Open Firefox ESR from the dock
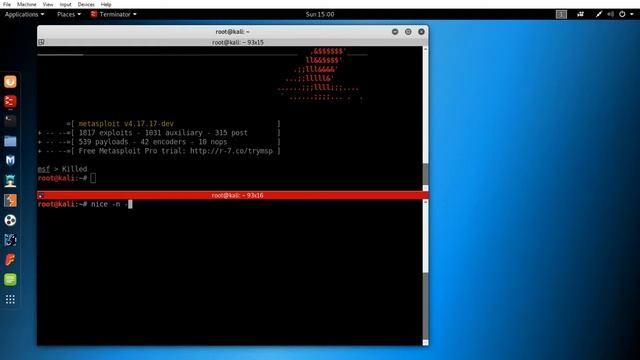The height and width of the screenshot is (360, 640). pyautogui.click(x=10, y=82)
